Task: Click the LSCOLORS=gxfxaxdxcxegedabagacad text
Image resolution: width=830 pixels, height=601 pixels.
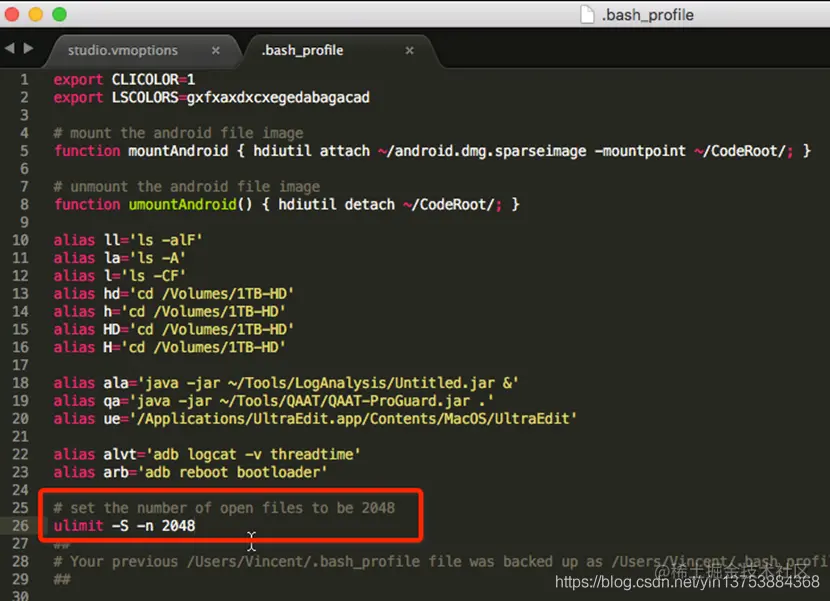Action: (240, 97)
